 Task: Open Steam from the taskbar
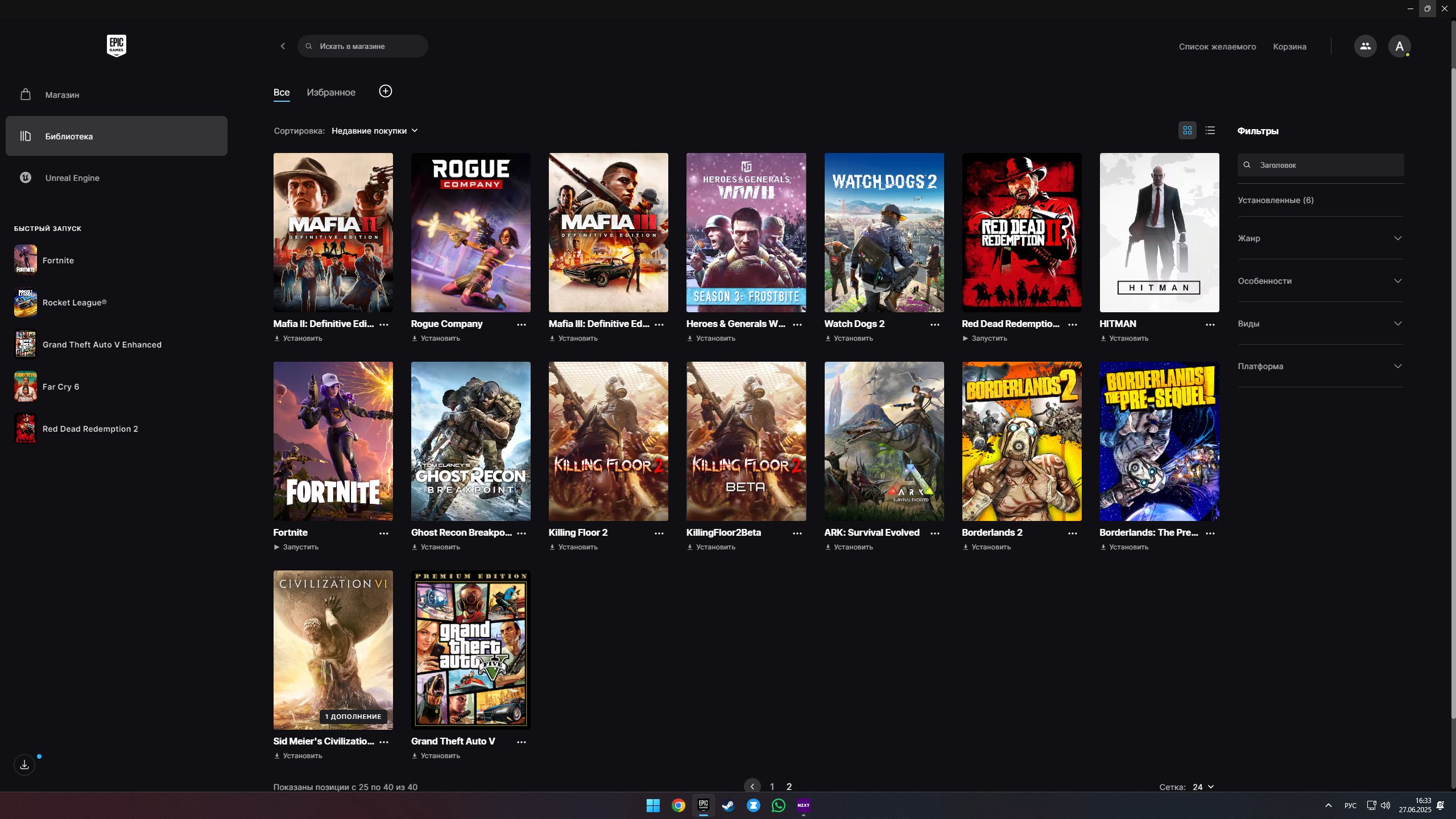(728, 805)
